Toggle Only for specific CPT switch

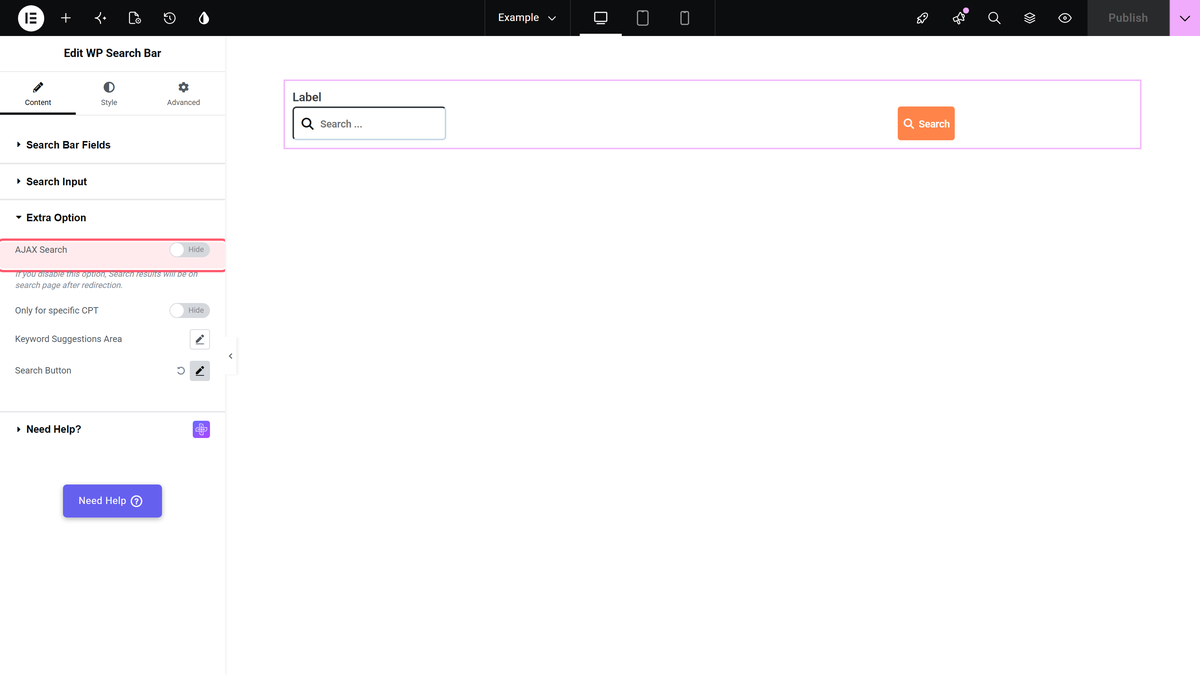pos(189,311)
